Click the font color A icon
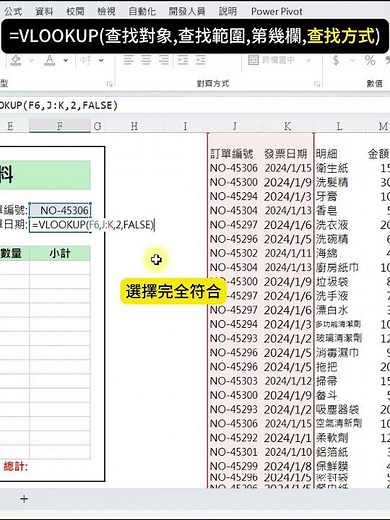Viewport: 390px width, 520px height. click(50, 60)
